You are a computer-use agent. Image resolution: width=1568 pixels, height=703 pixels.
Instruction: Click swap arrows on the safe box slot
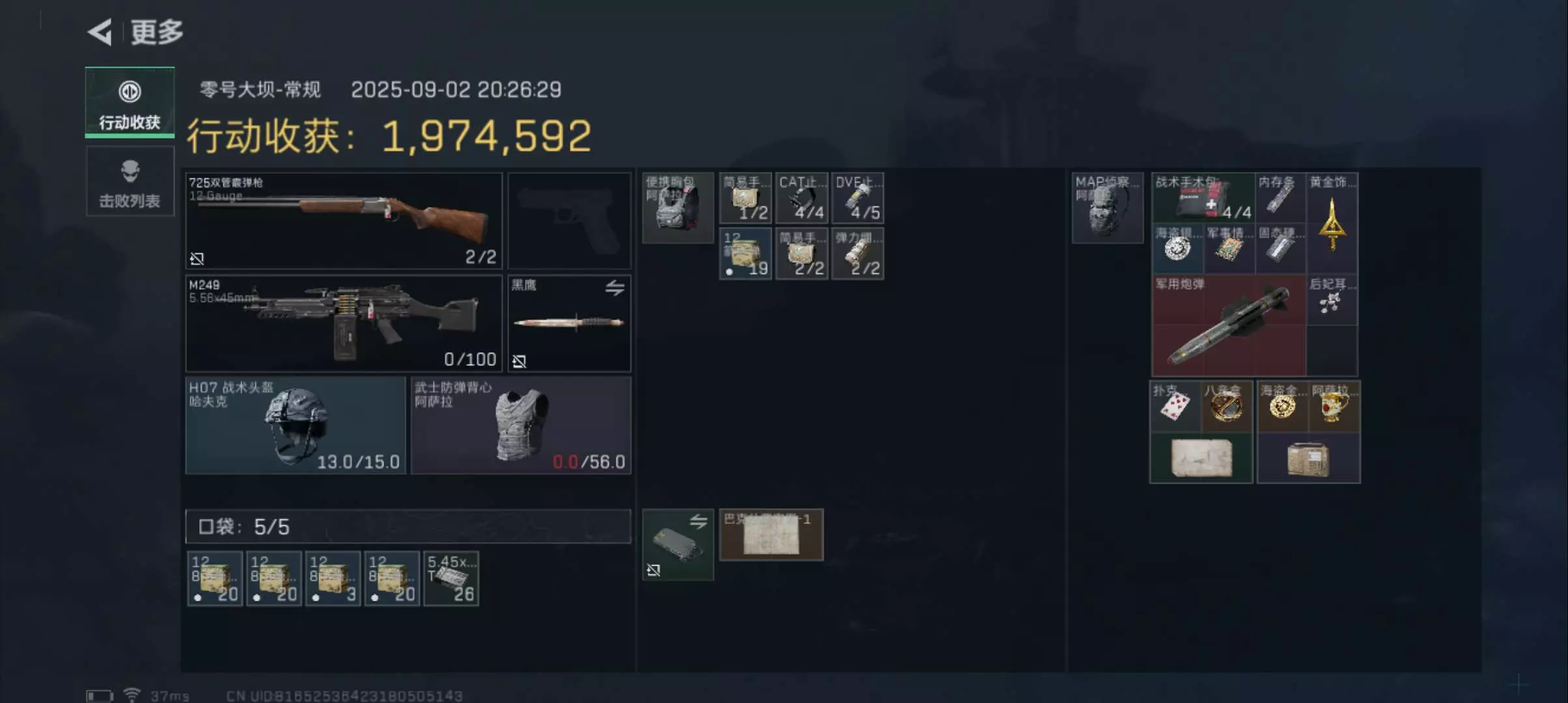pyautogui.click(x=698, y=521)
